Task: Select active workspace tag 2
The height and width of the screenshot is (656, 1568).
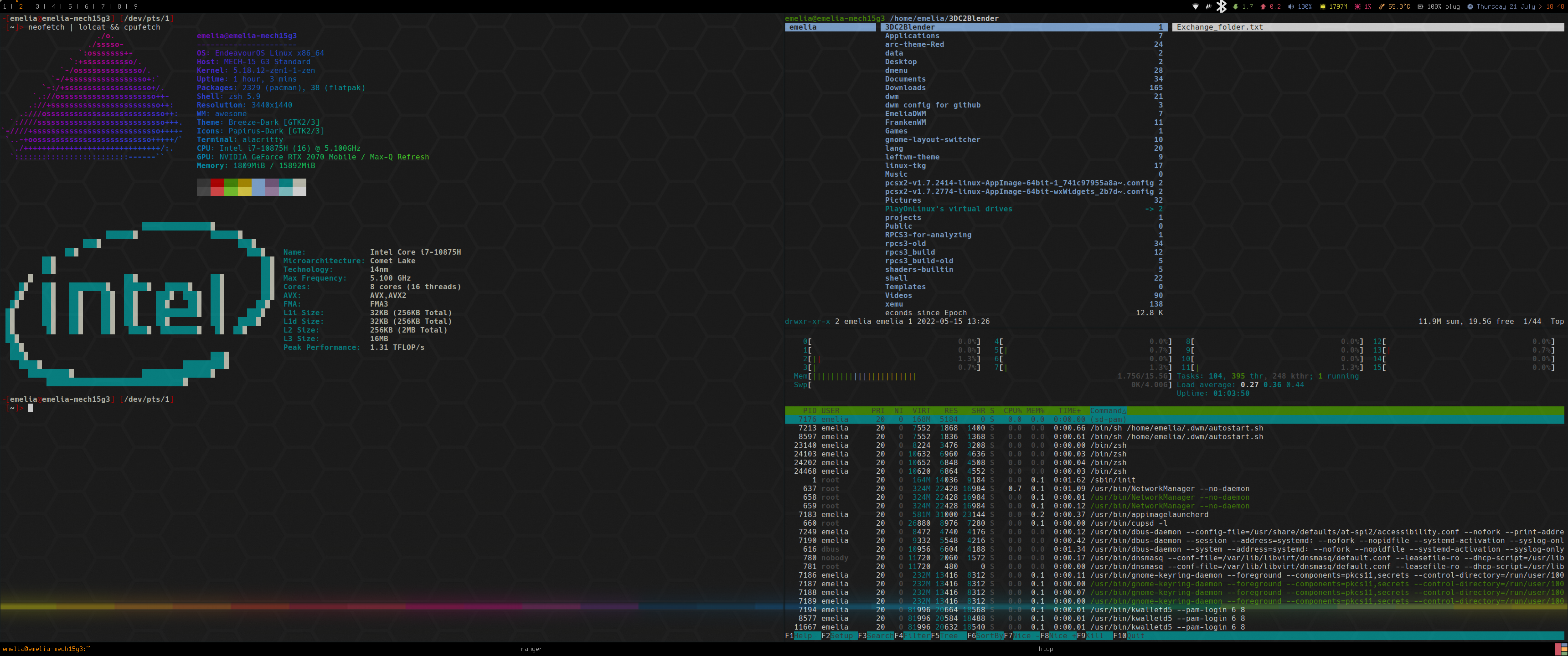Action: pos(21,7)
